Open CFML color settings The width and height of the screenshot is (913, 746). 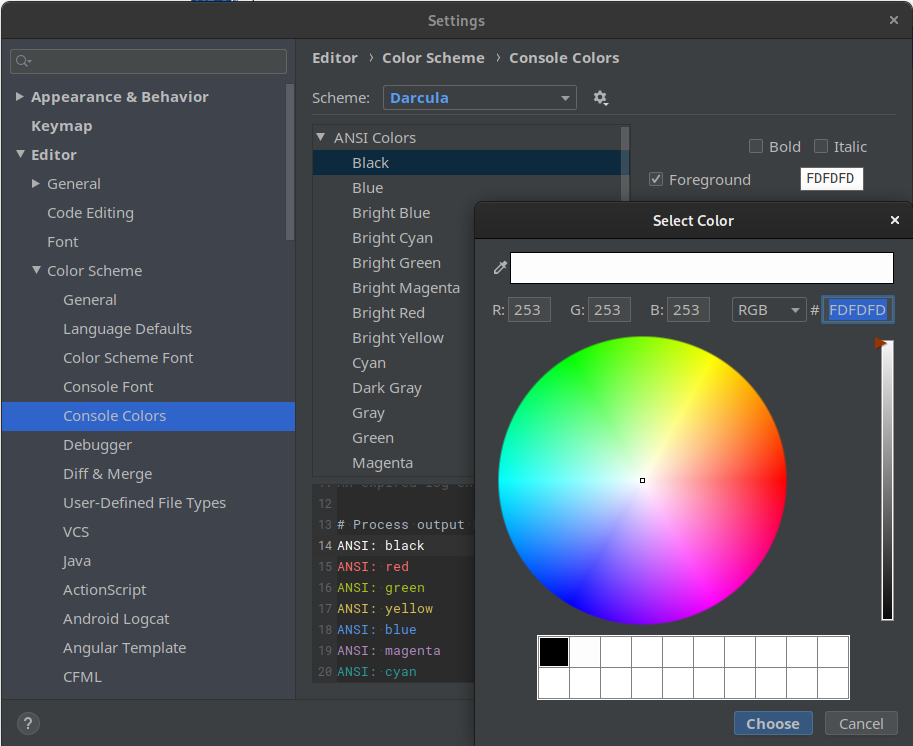pyautogui.click(x=82, y=677)
